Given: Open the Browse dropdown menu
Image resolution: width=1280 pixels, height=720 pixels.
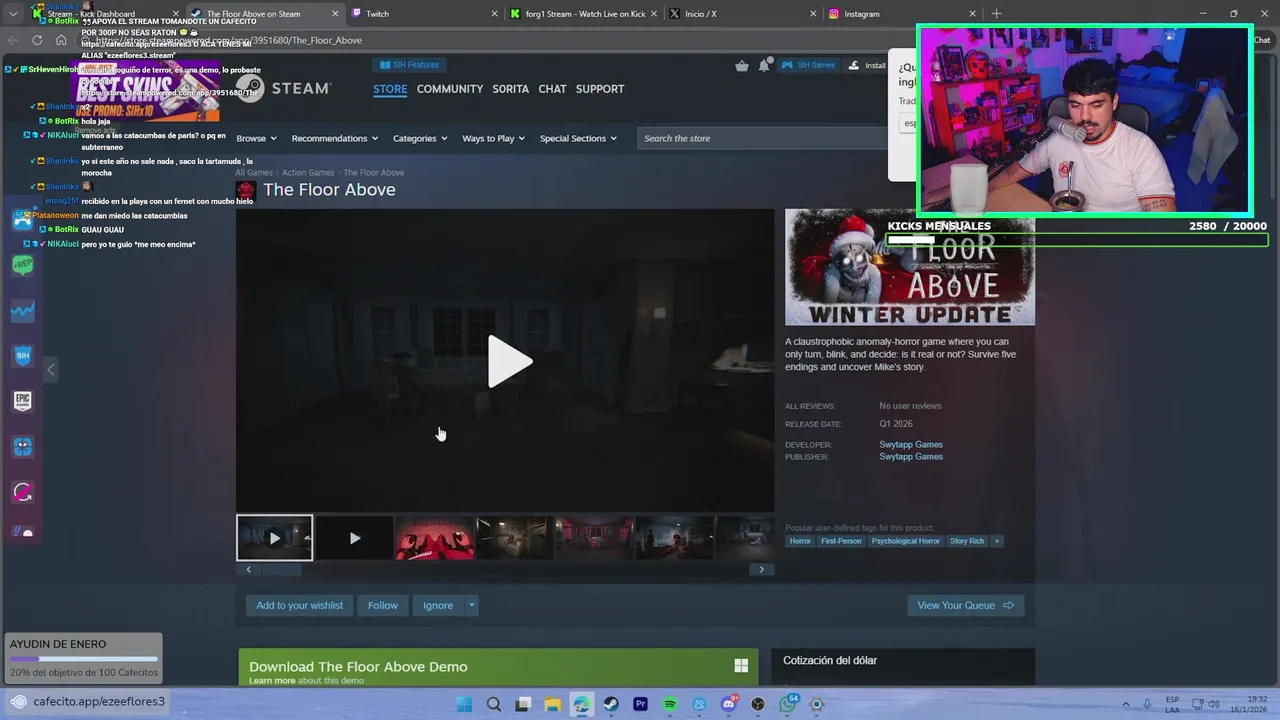Looking at the screenshot, I should [256, 138].
